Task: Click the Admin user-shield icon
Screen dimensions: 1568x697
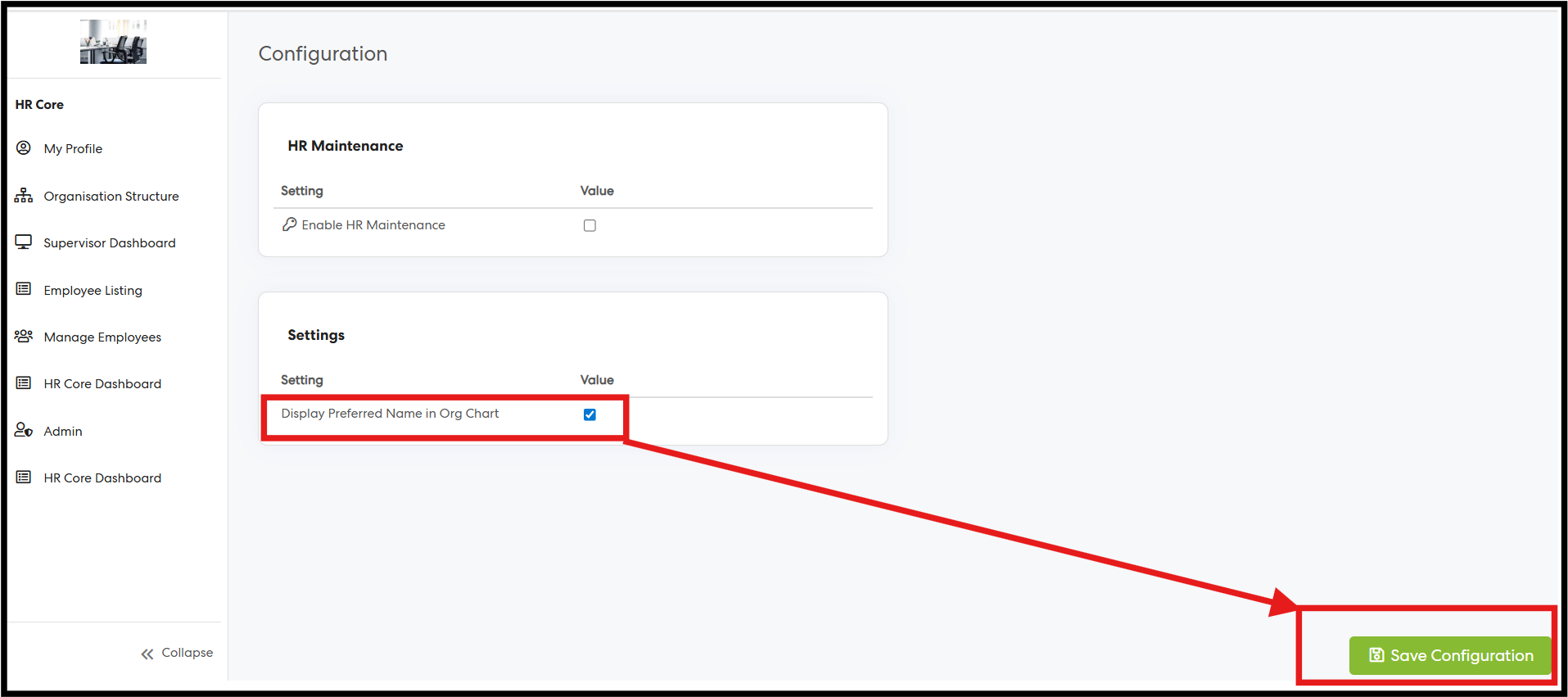Action: coord(24,431)
